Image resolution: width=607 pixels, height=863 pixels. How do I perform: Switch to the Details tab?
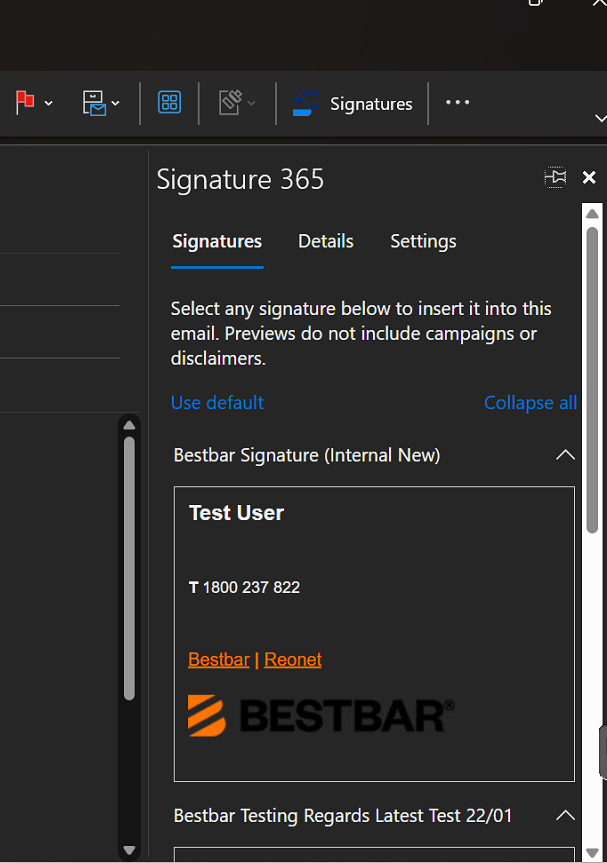326,241
